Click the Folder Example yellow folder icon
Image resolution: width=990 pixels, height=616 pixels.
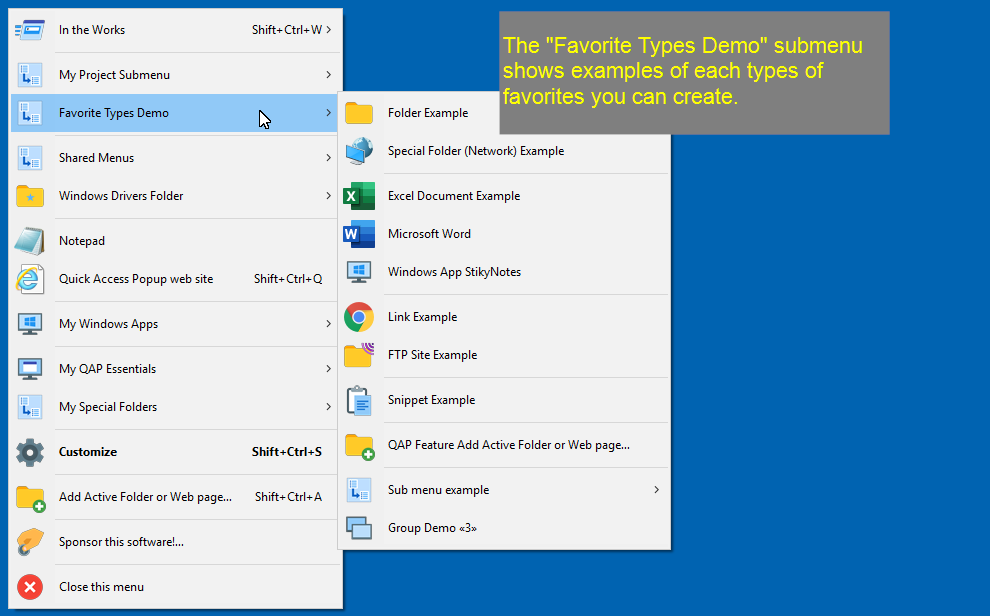(x=359, y=113)
